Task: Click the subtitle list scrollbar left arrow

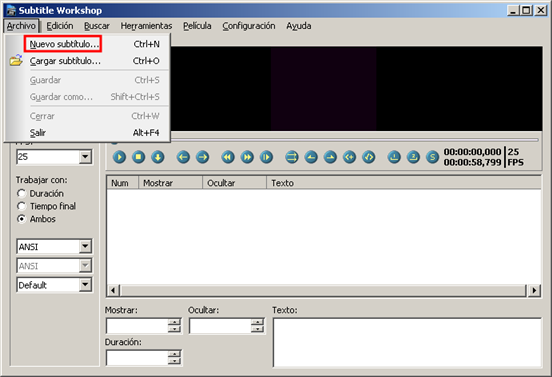Action: click(113, 290)
